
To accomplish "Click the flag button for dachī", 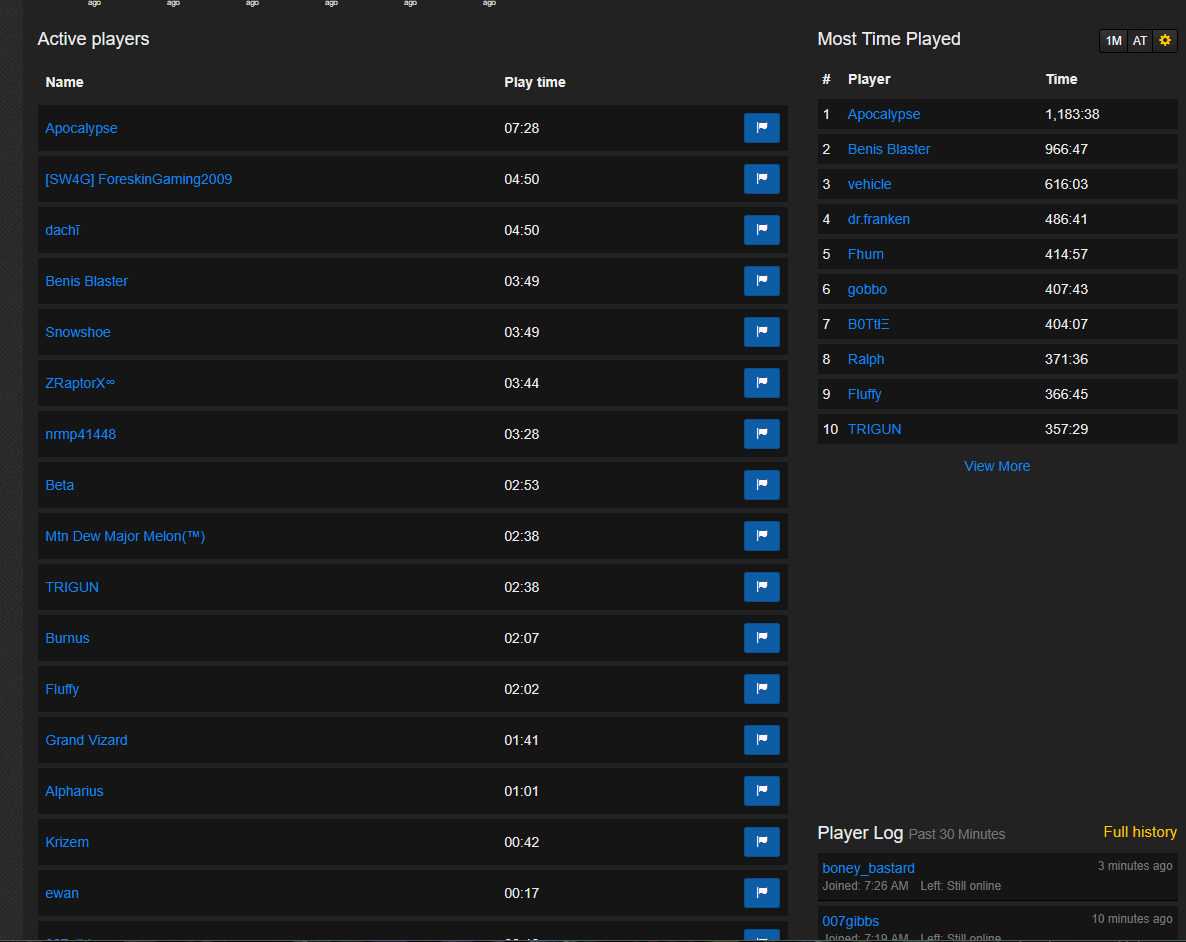I will coord(762,230).
